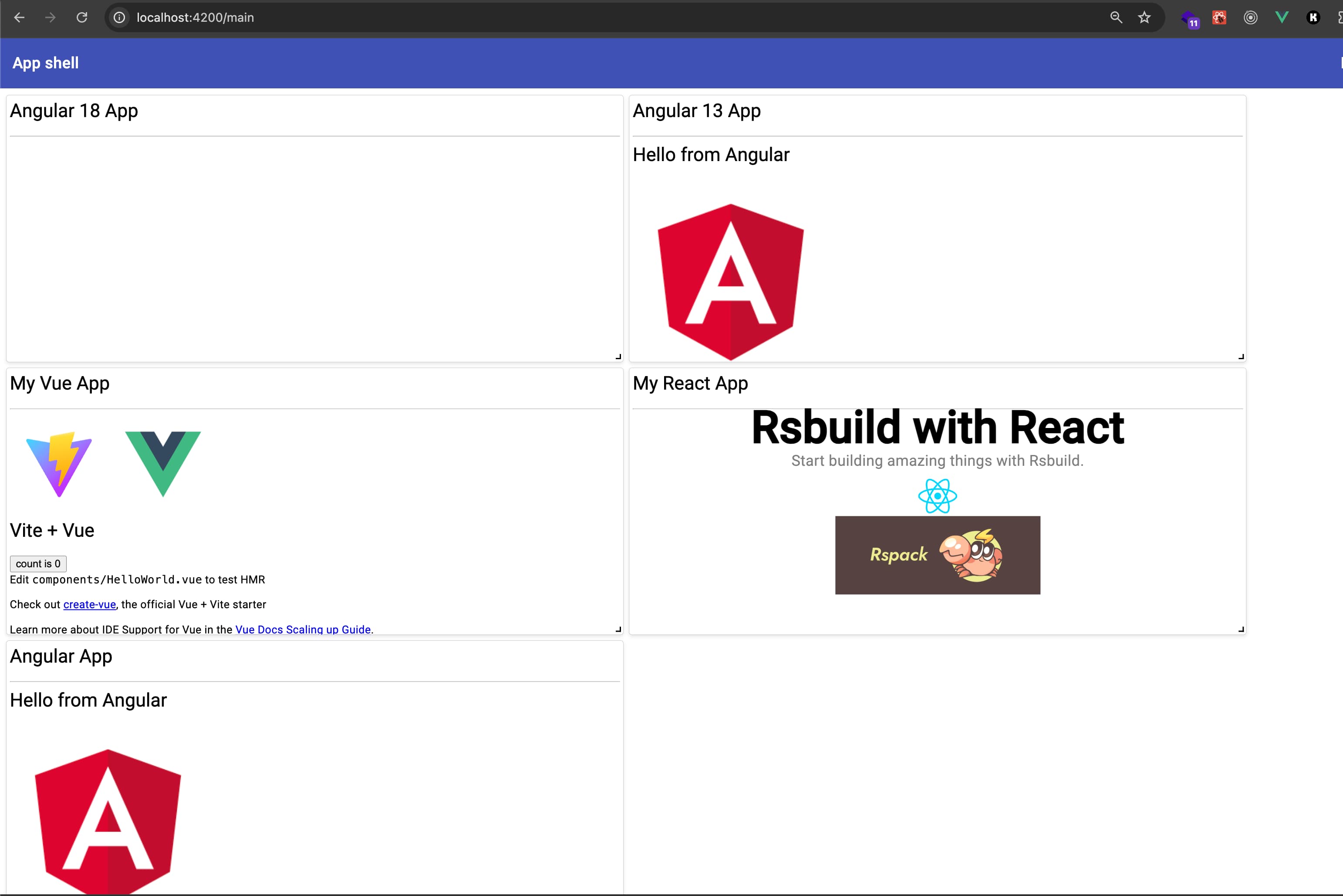Bookmark this page with star icon

[x=1144, y=18]
